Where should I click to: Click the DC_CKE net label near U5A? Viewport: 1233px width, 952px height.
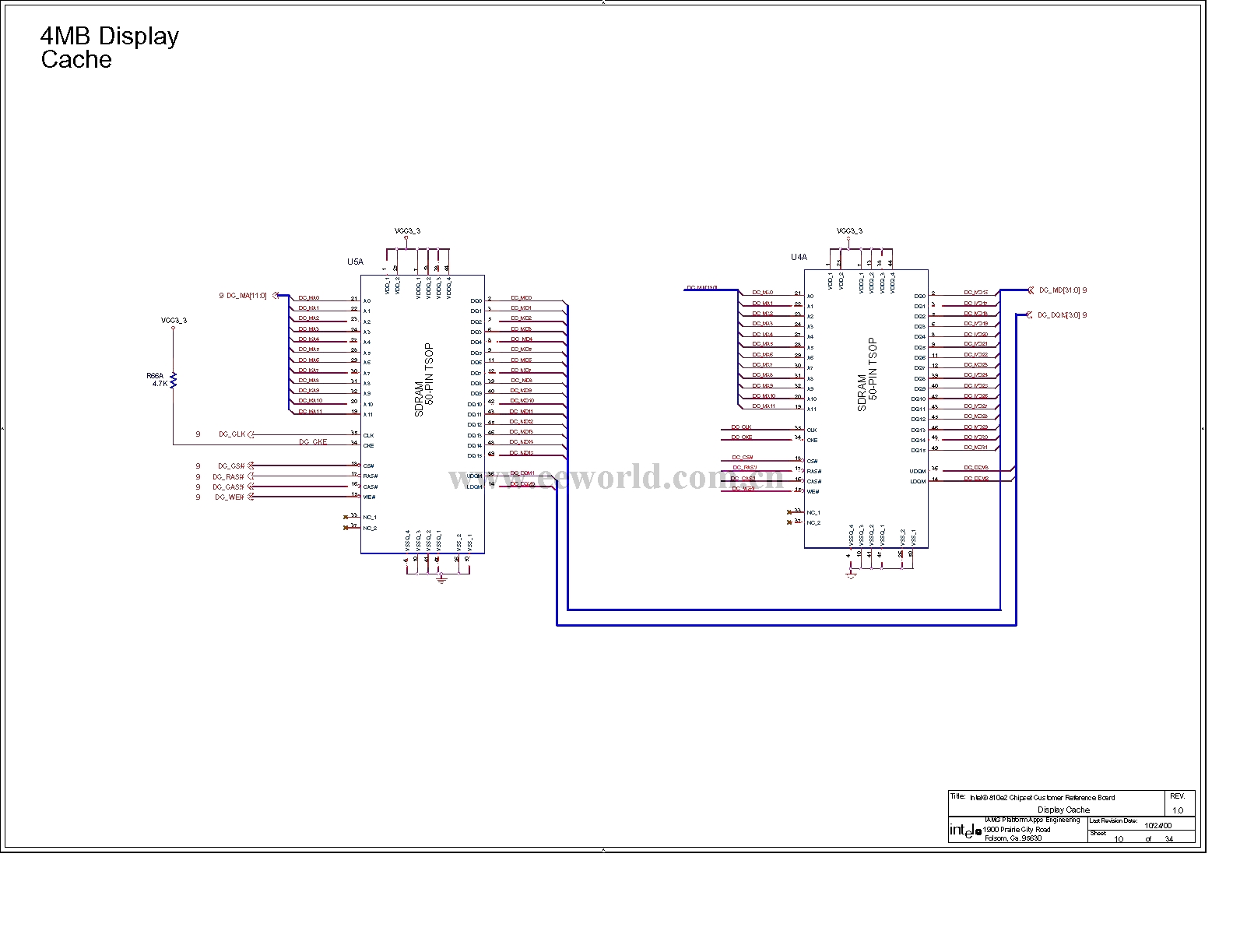point(313,442)
